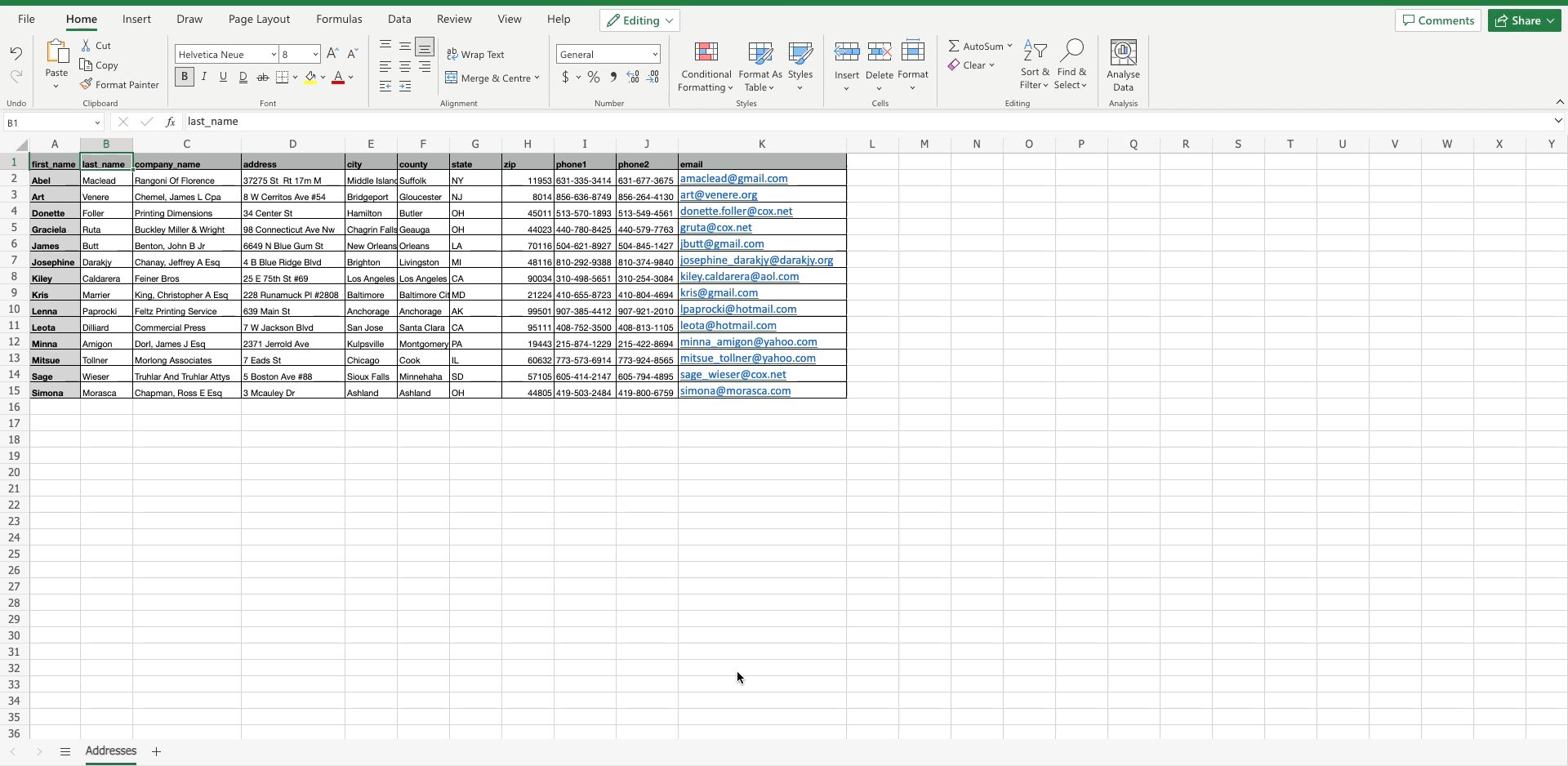Apply Wrap Text to the selection
The height and width of the screenshot is (766, 1568).
(477, 55)
